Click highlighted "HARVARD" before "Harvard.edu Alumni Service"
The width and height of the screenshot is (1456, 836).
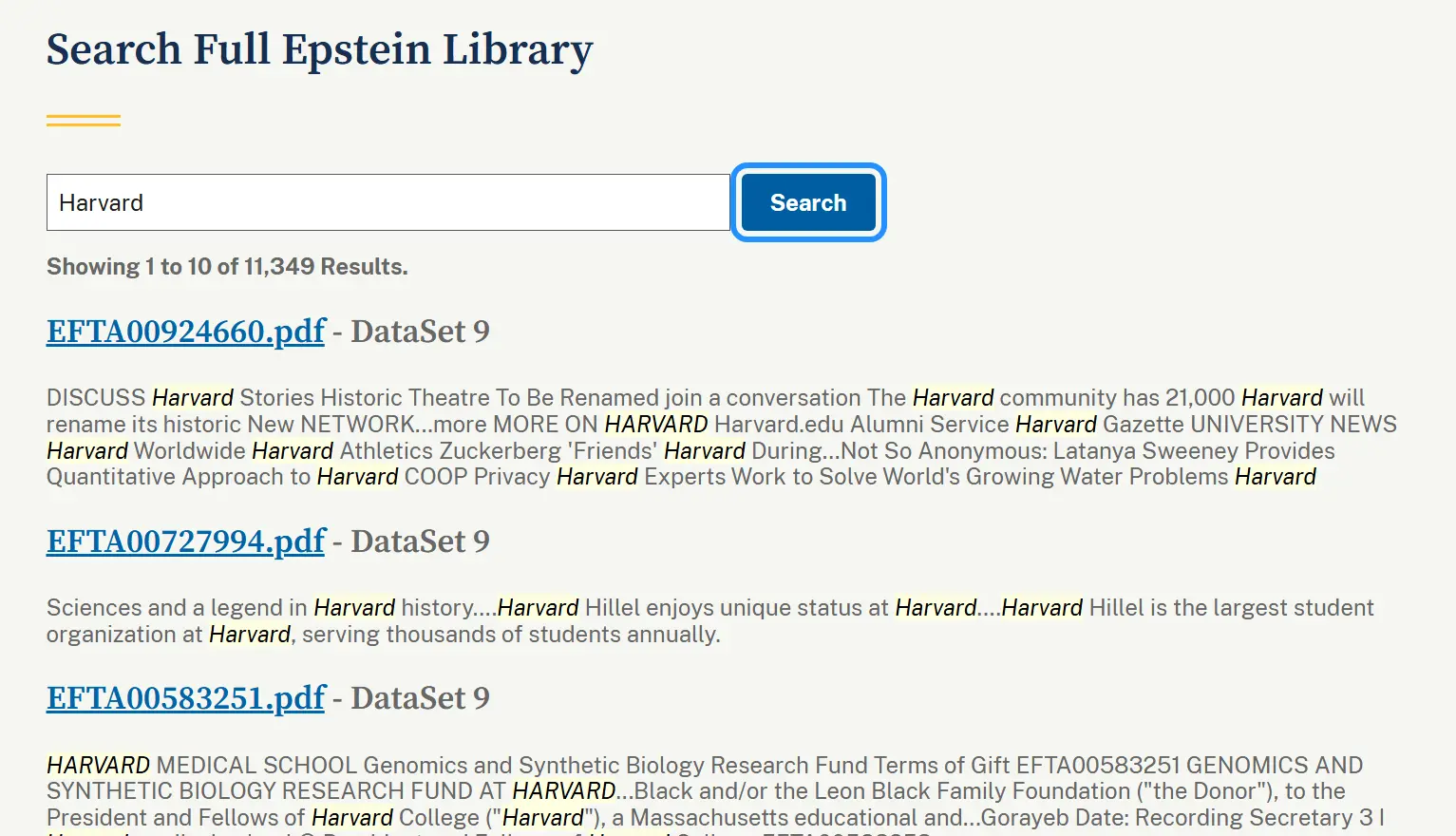(656, 425)
